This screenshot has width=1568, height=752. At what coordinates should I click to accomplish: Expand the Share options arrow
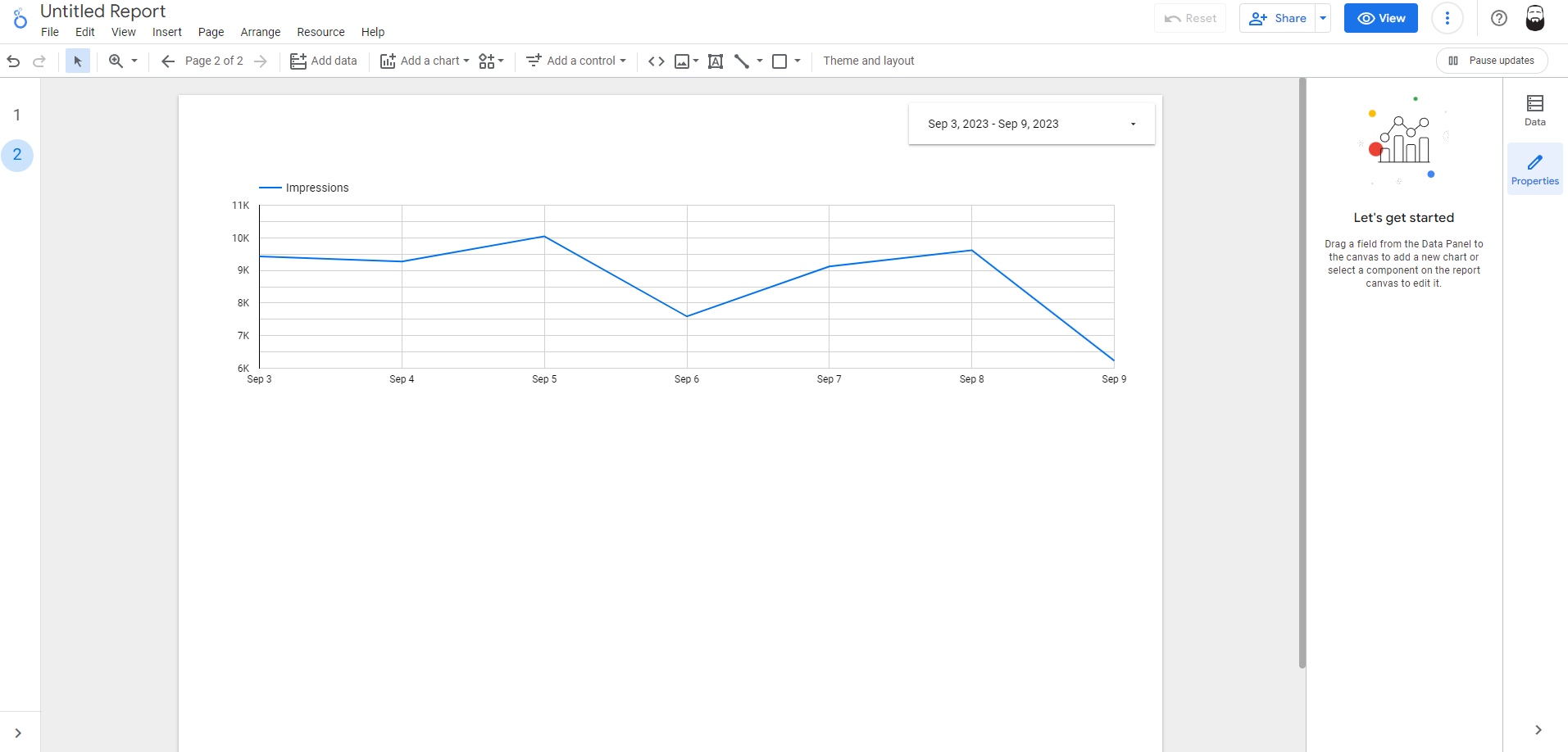click(x=1322, y=18)
